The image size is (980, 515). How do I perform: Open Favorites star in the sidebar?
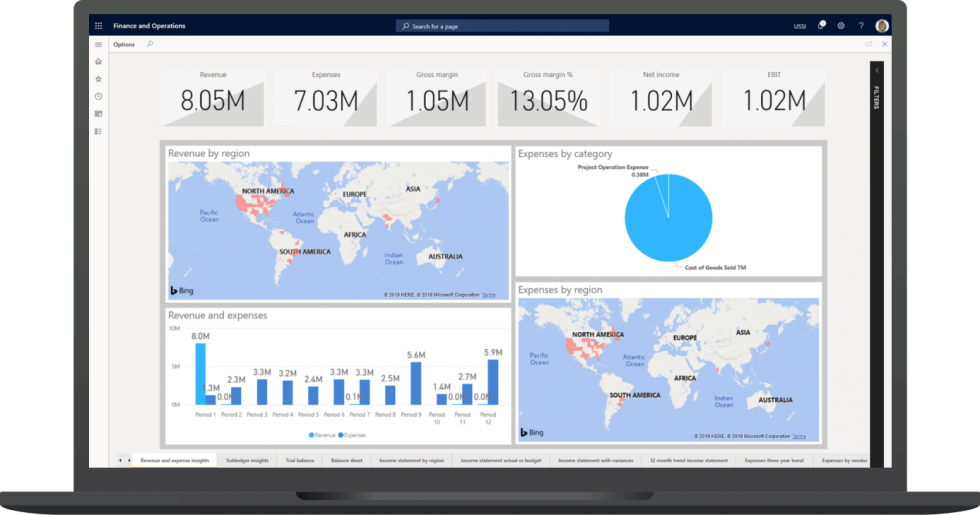point(98,79)
